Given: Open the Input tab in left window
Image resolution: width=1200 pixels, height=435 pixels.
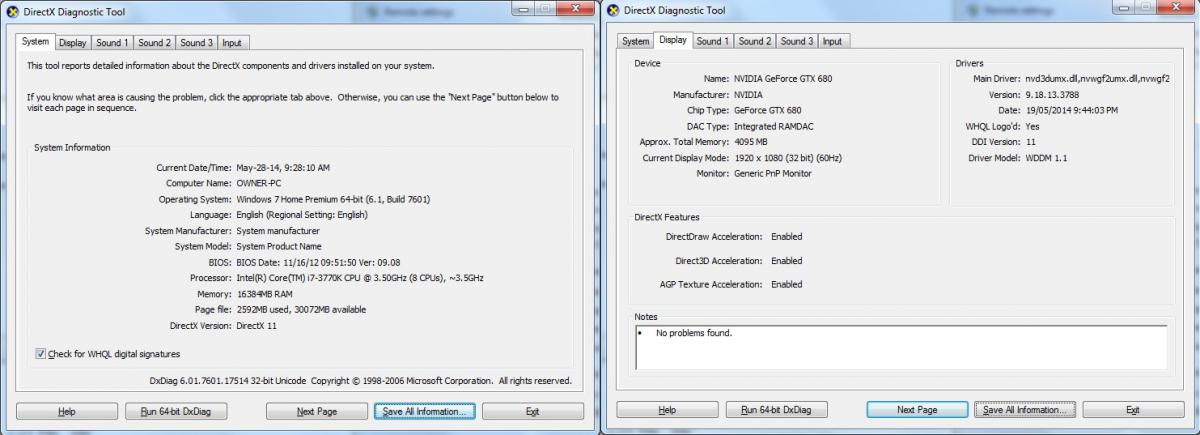Looking at the screenshot, I should tap(231, 43).
